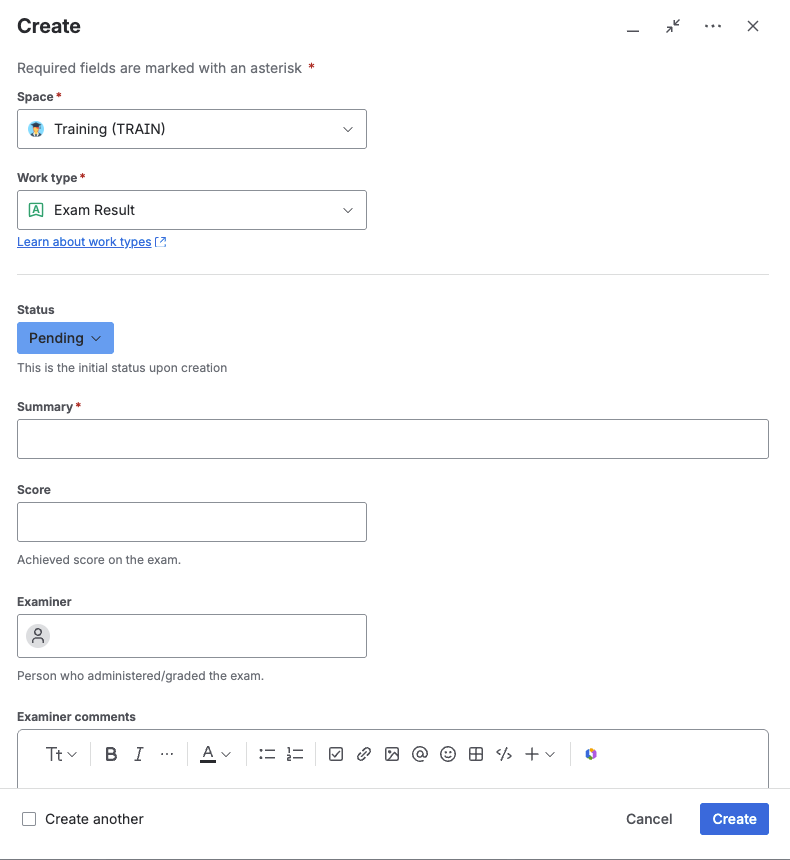Viewport: 790px width, 860px height.
Task: Open the Space dropdown showing Training (TRAIN)
Action: point(192,129)
